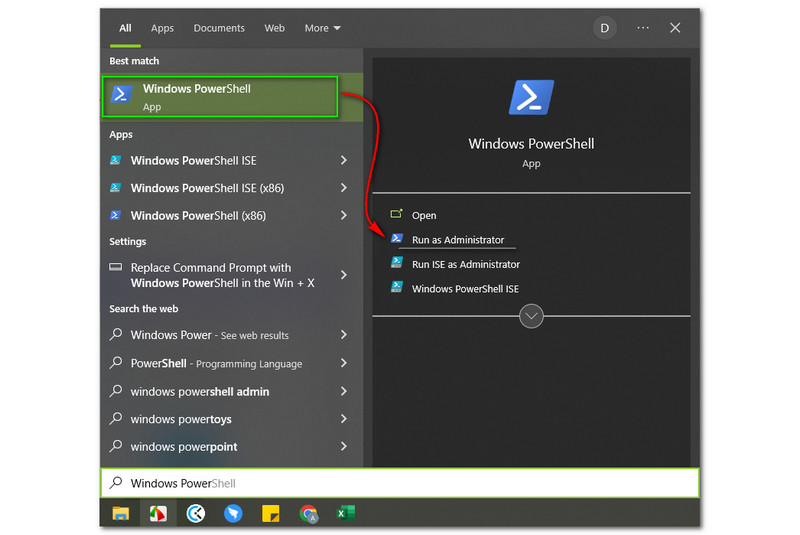Open the More filter dropdown
The height and width of the screenshot is (535, 800).
322,28
